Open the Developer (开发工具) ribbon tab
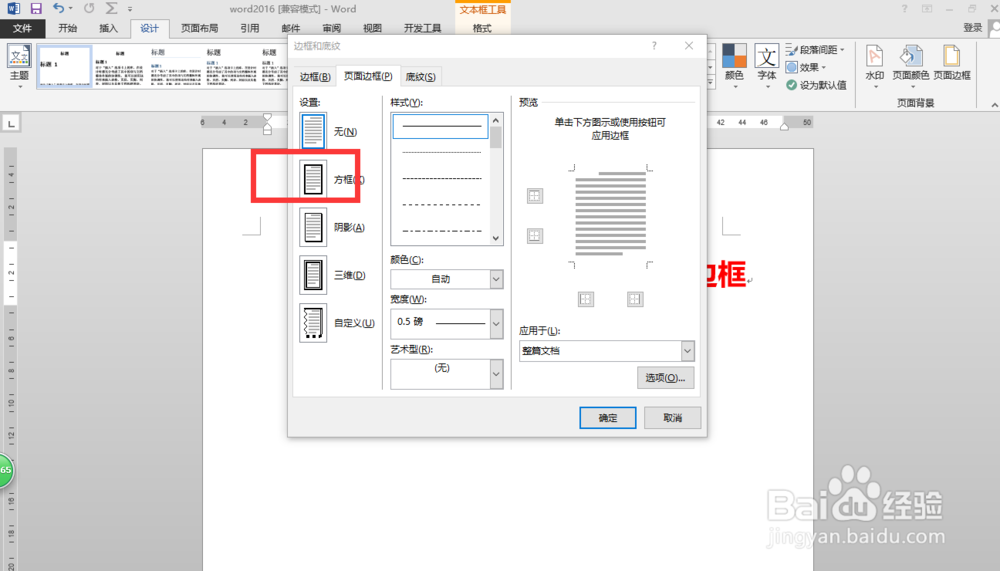The image size is (1000, 571). click(422, 28)
